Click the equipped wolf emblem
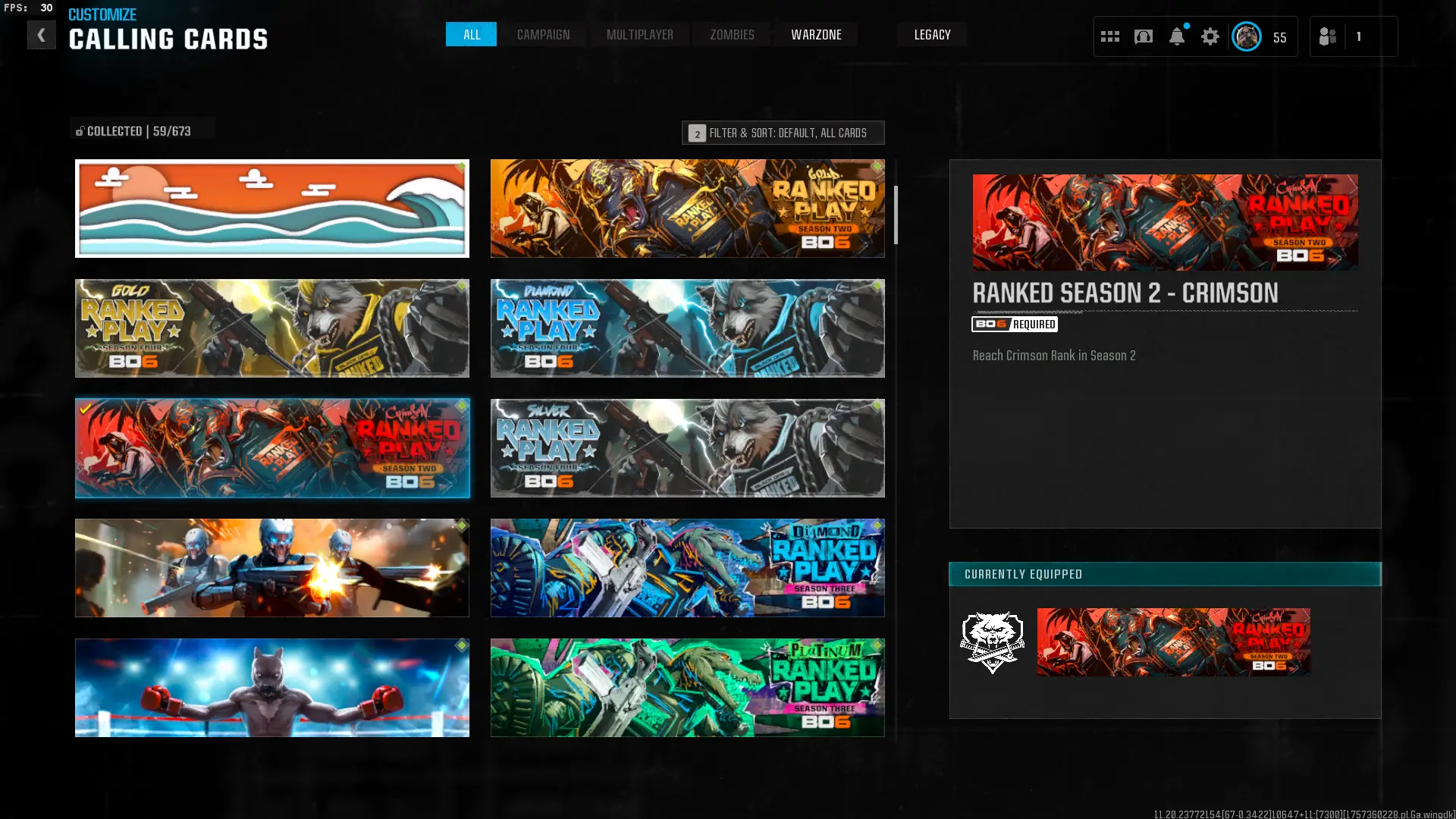Viewport: 1456px width, 819px height. coord(992,642)
